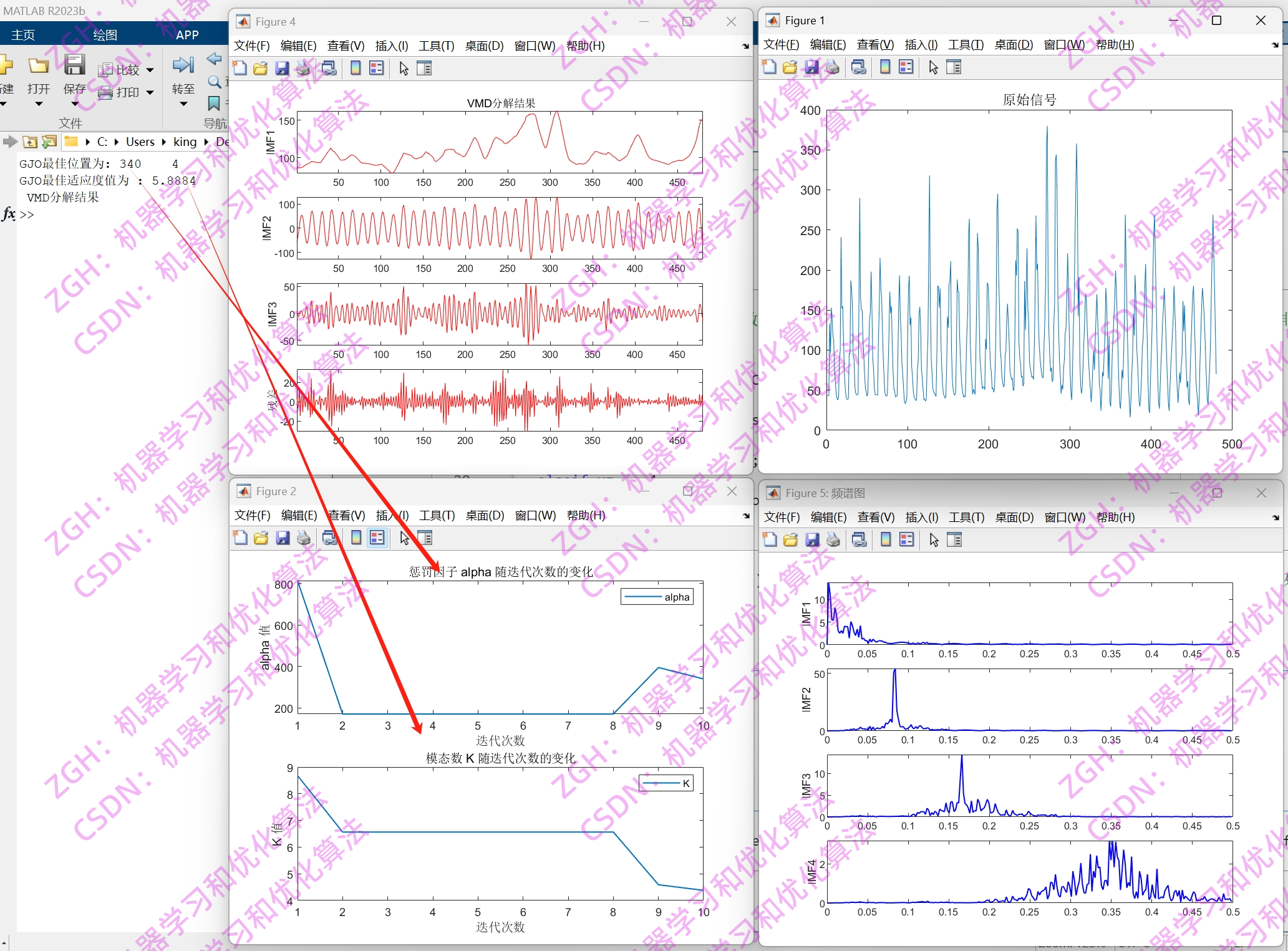Screen dimensions: 1288x951
Task: Expand Open (打开) dropdown arrow
Action: tap(39, 104)
